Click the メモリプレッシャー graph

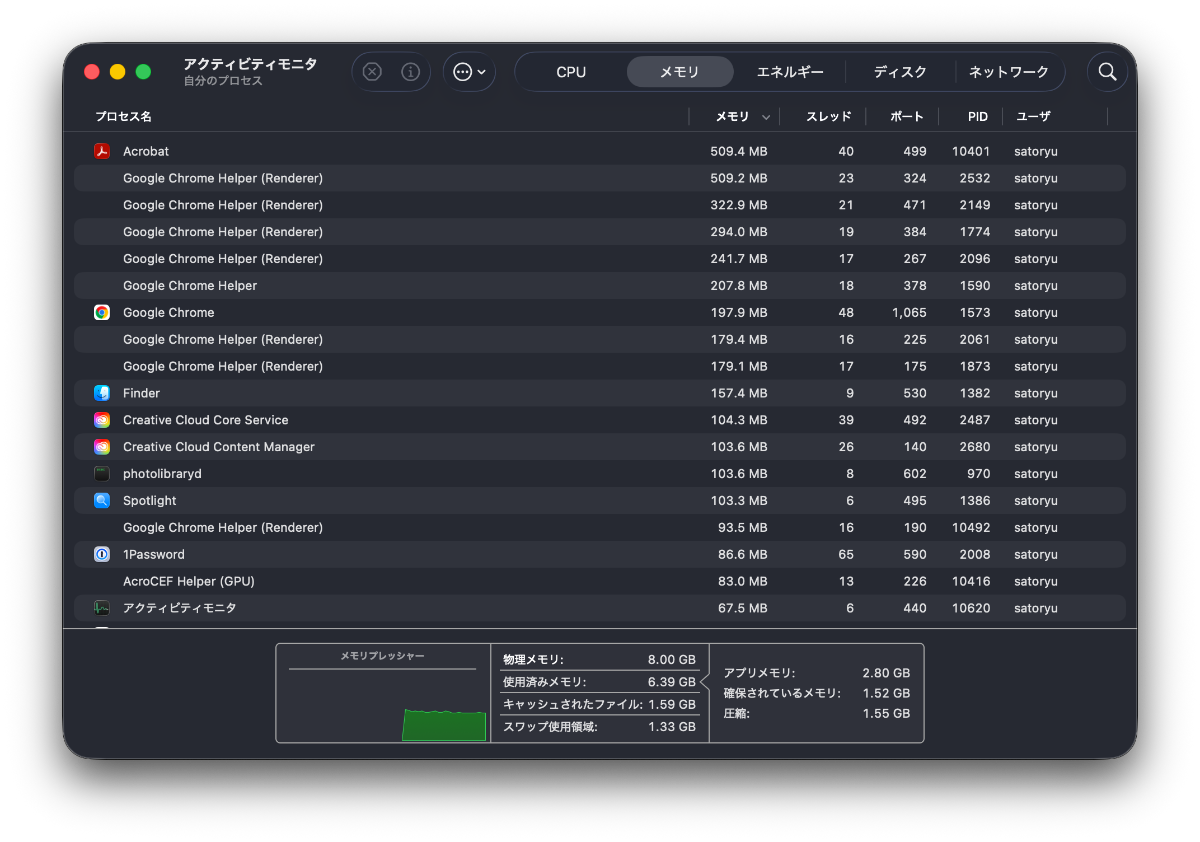[382, 694]
